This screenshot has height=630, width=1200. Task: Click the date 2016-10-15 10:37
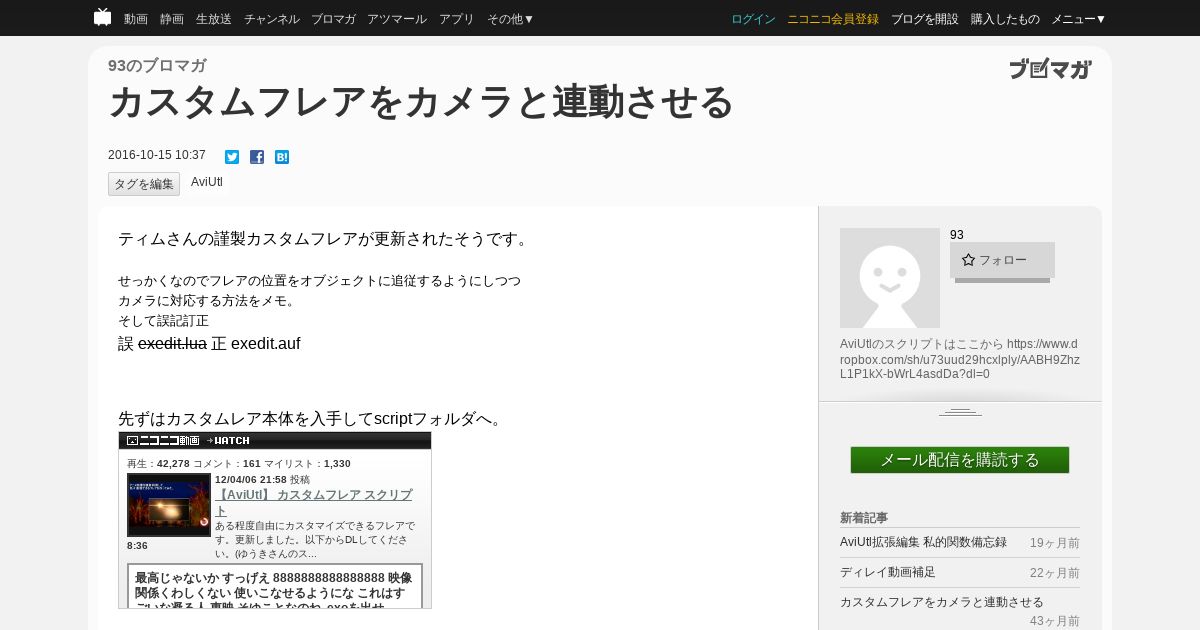(157, 155)
